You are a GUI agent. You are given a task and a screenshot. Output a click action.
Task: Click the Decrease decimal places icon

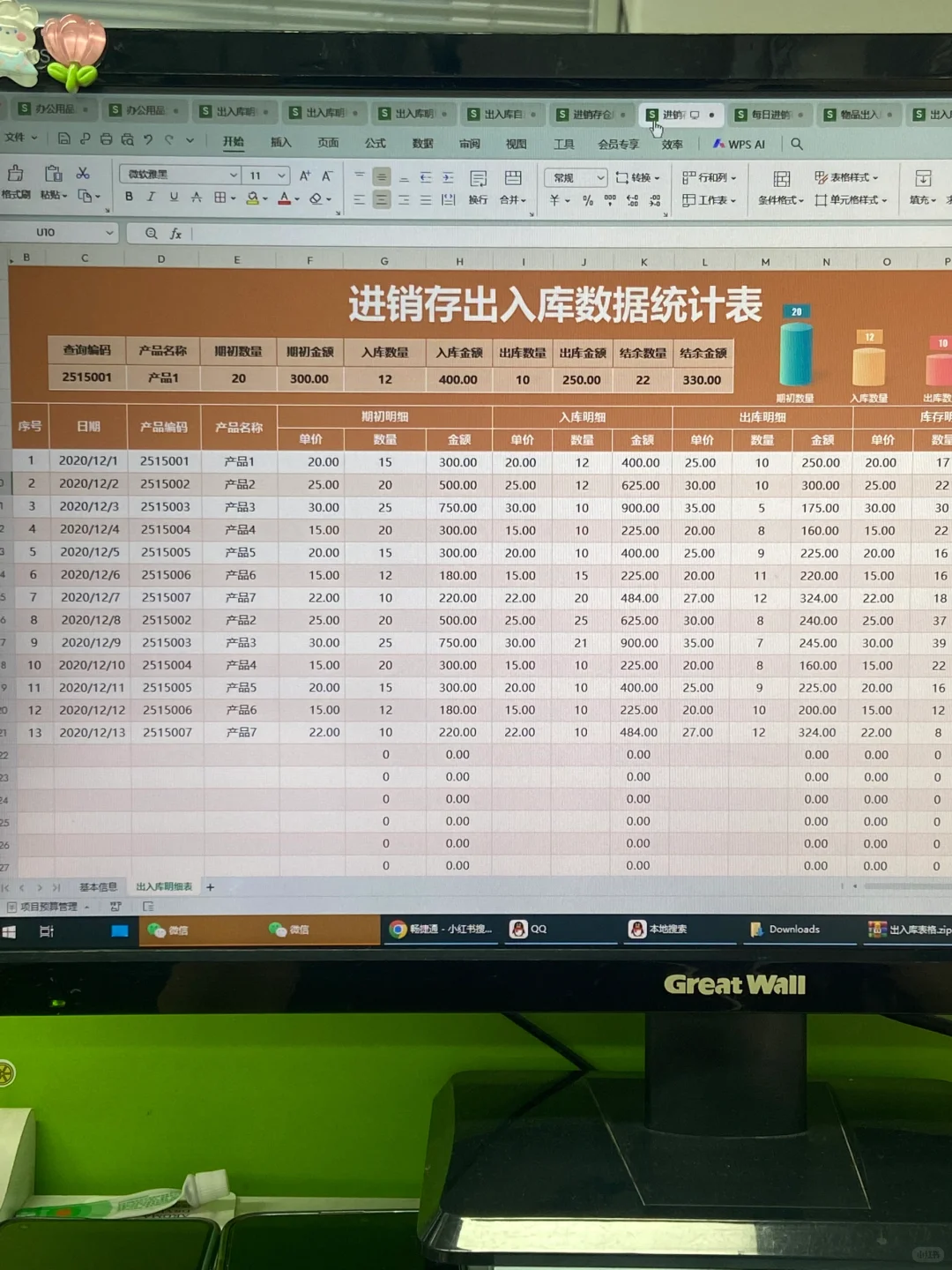point(655,201)
